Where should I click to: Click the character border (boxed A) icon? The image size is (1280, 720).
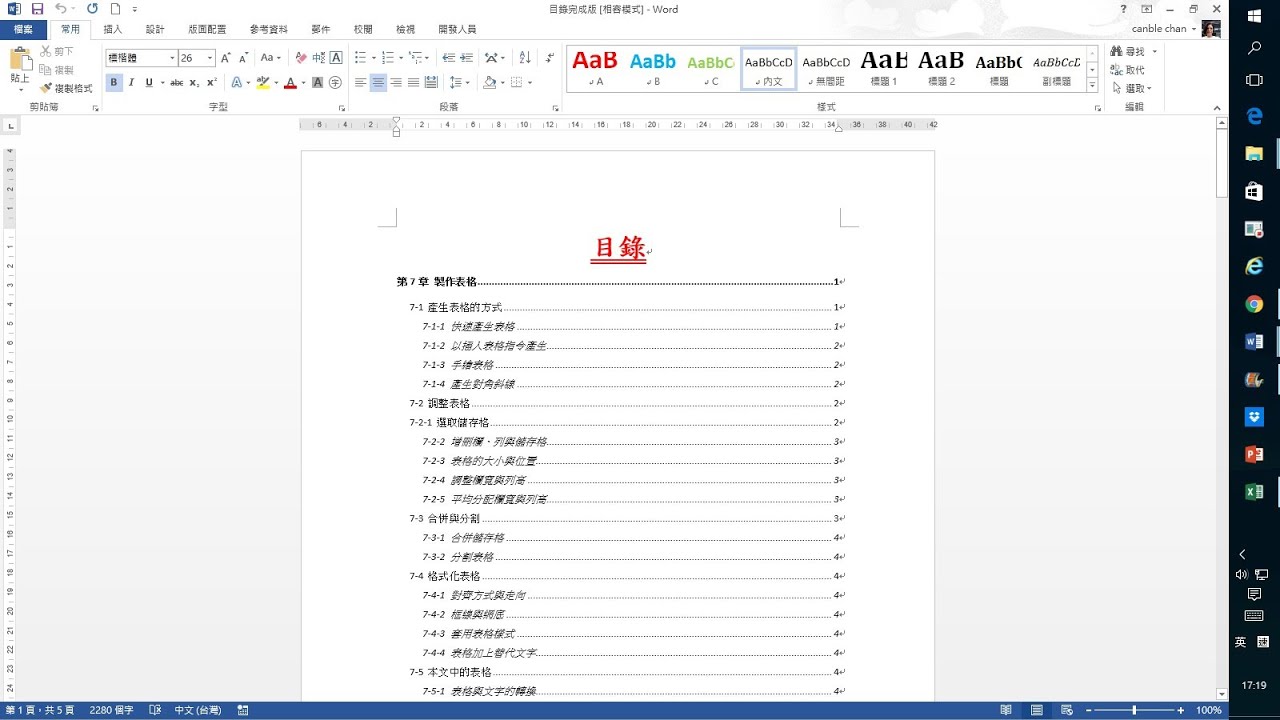336,58
